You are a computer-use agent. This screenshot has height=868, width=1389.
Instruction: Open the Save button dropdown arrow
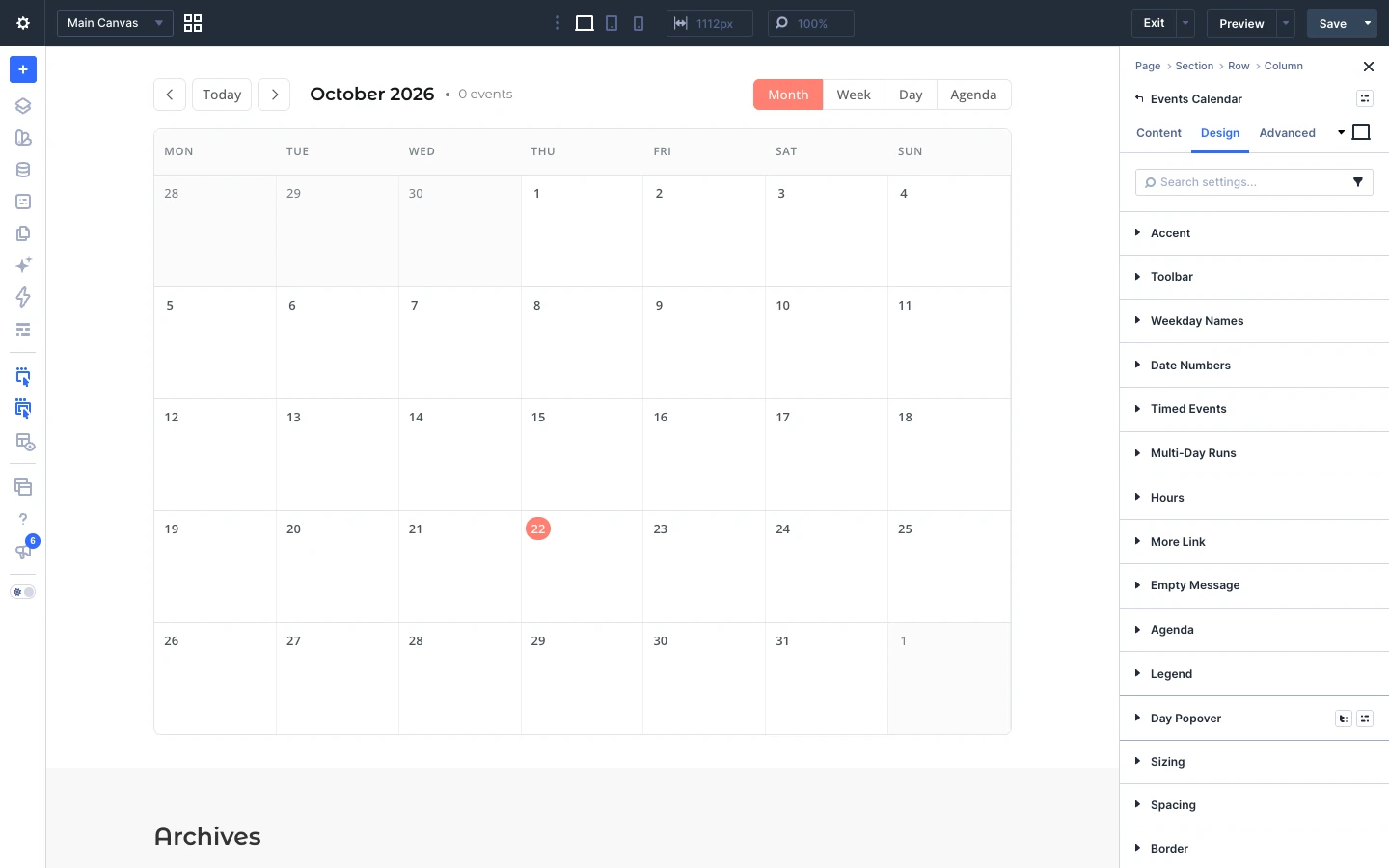click(x=1368, y=23)
